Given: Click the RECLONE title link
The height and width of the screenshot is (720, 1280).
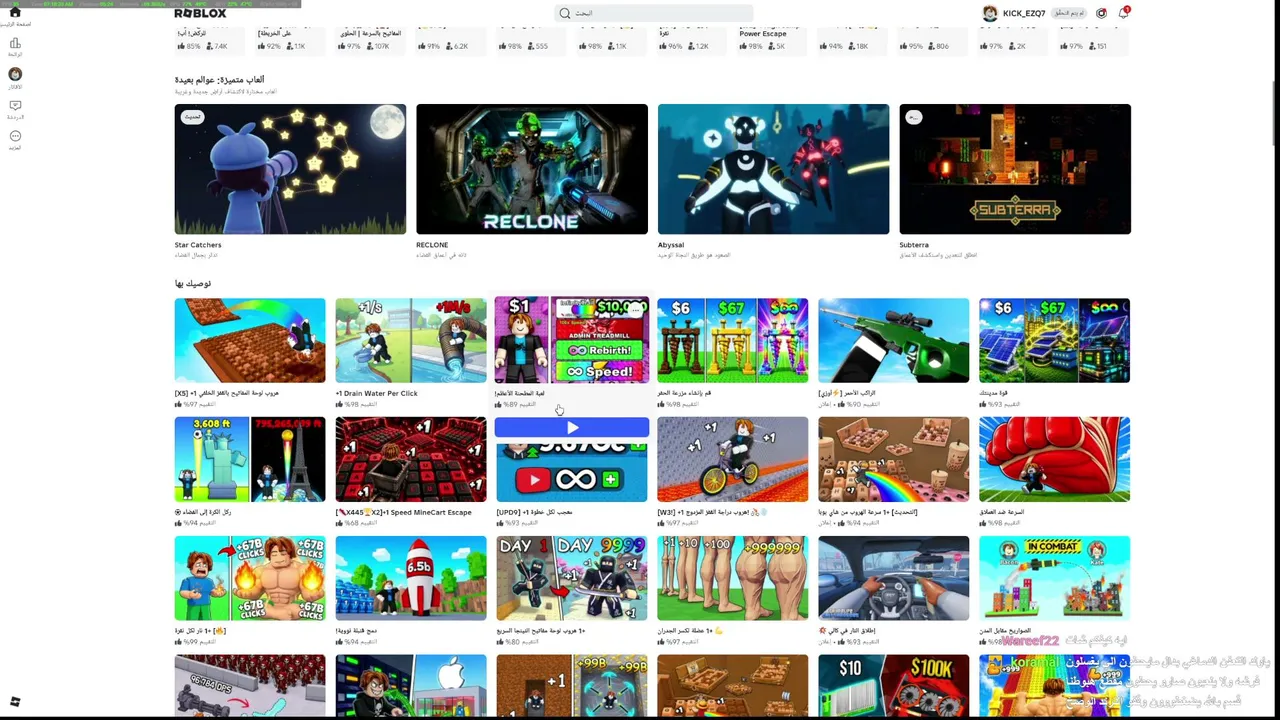Looking at the screenshot, I should [x=432, y=245].
